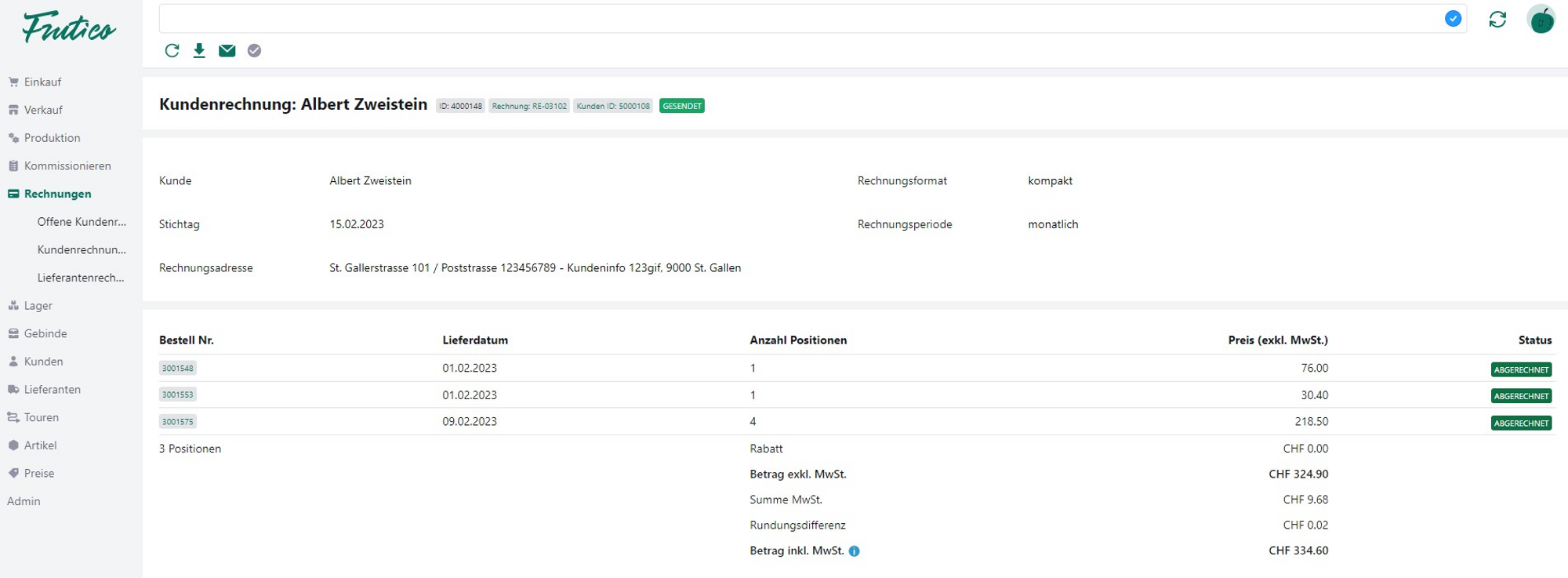Open order number 3001548
1568x578 pixels.
click(178, 369)
